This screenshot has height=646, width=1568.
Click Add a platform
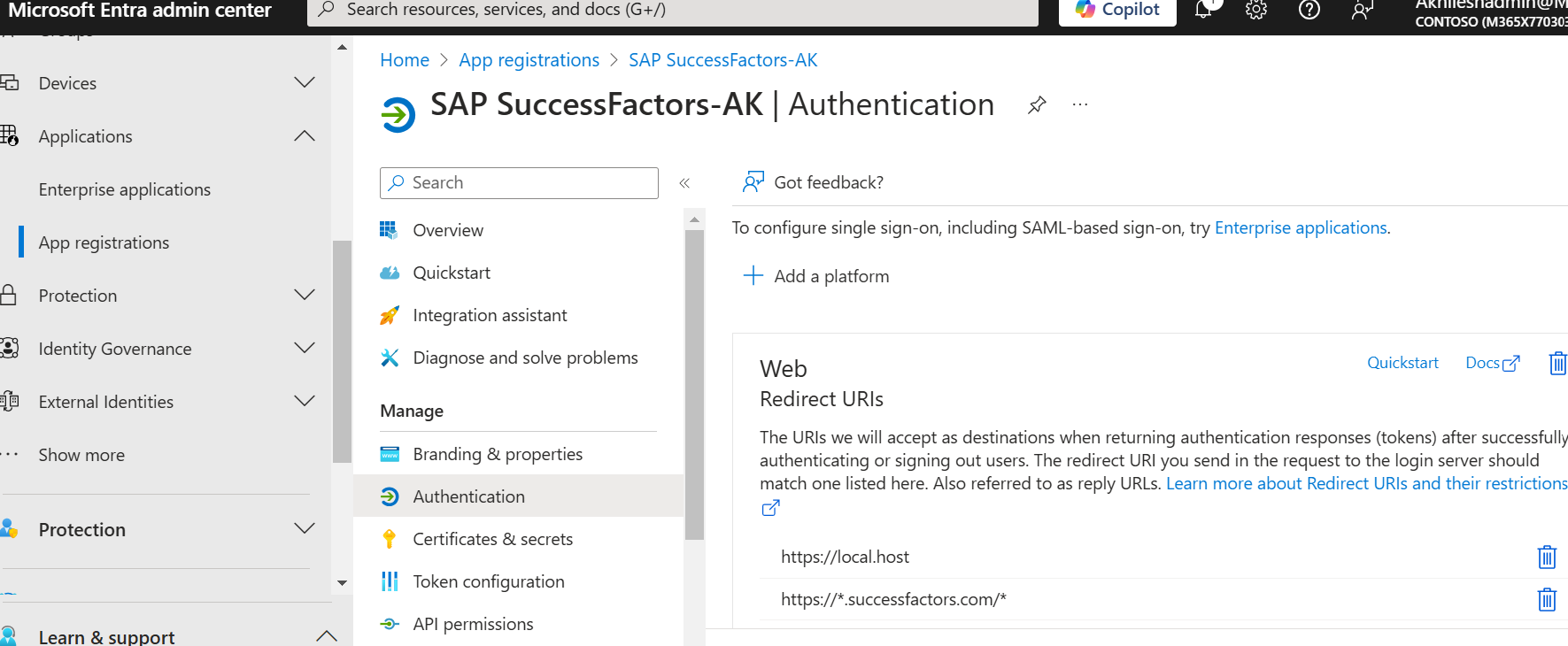click(815, 276)
